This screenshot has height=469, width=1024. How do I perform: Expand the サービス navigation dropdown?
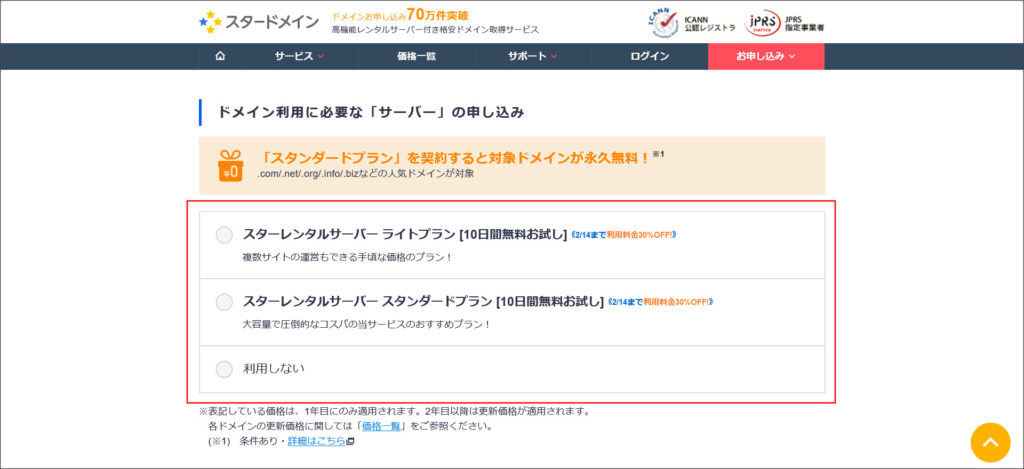pos(300,56)
